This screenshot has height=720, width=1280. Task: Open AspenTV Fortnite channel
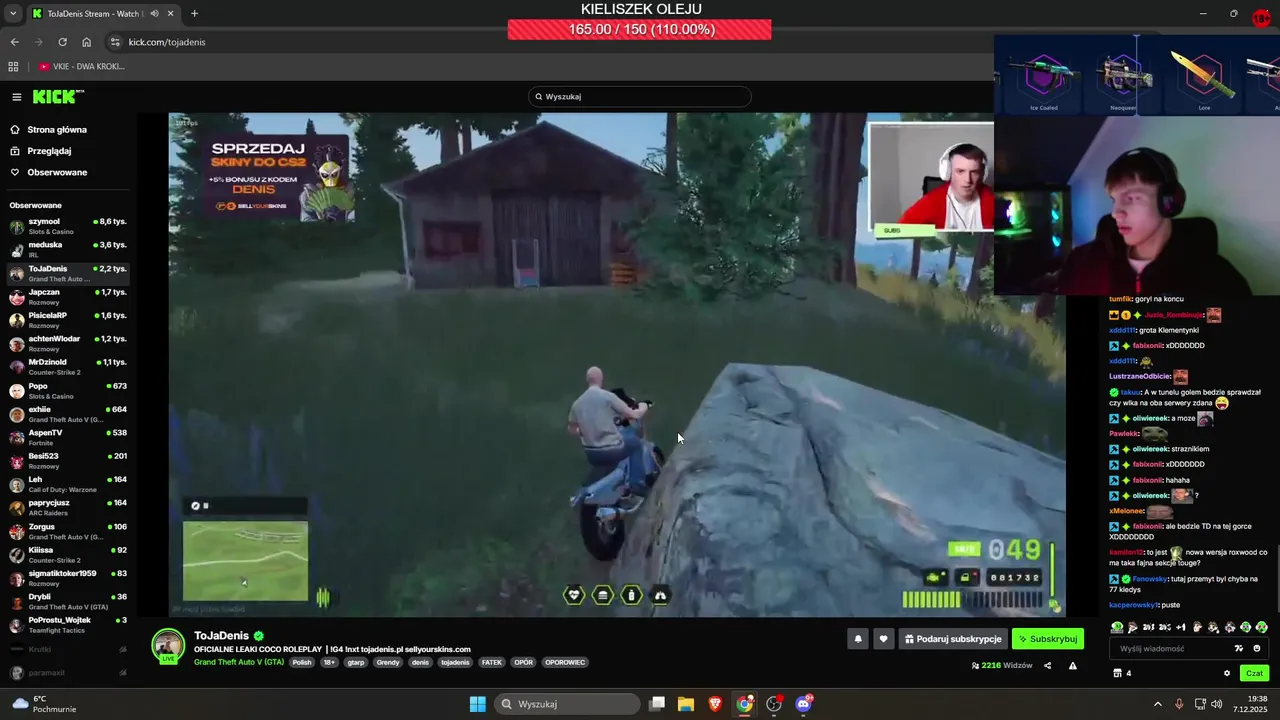tap(68, 437)
